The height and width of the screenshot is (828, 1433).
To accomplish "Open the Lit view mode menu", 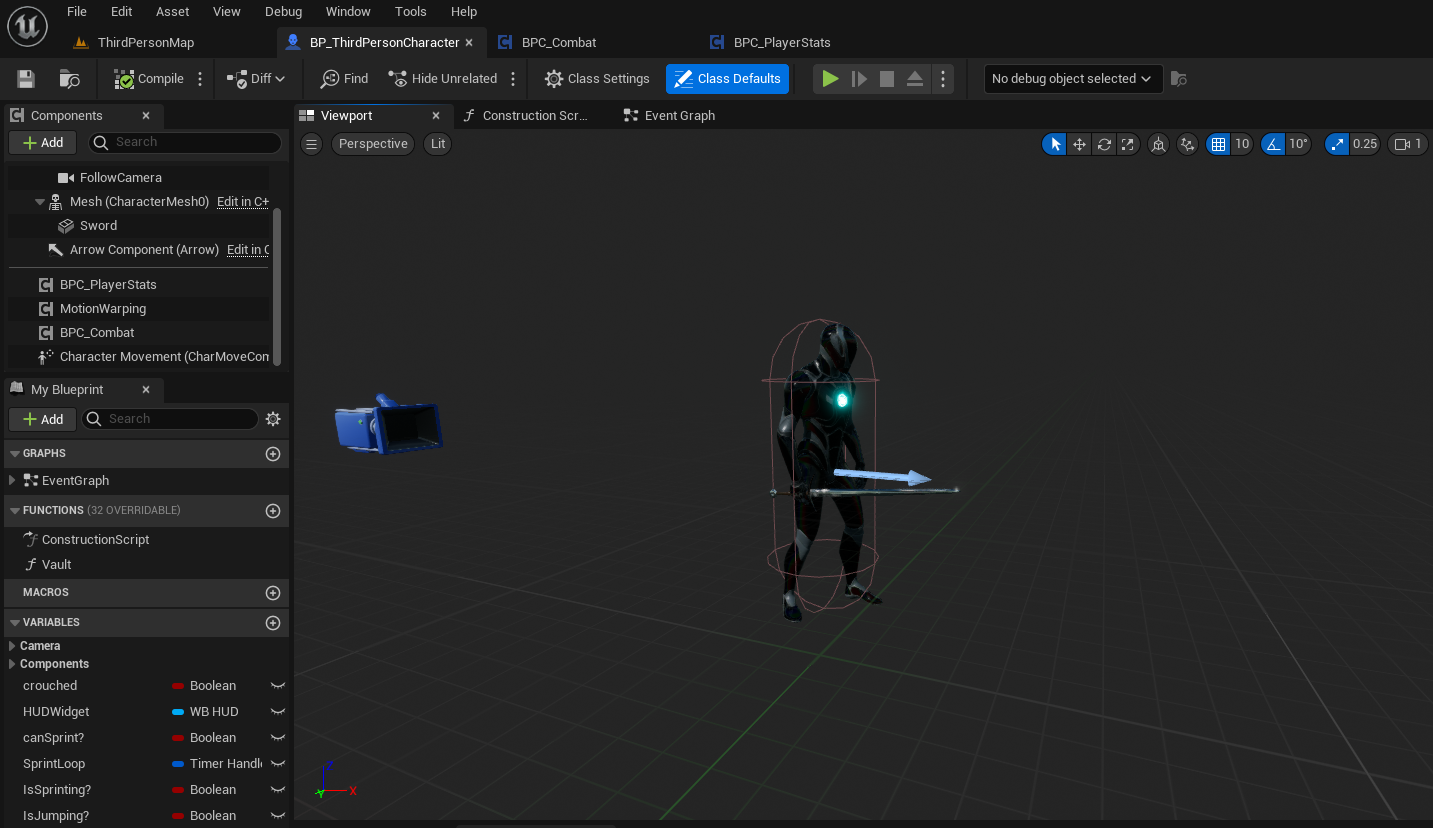I will click(x=438, y=144).
